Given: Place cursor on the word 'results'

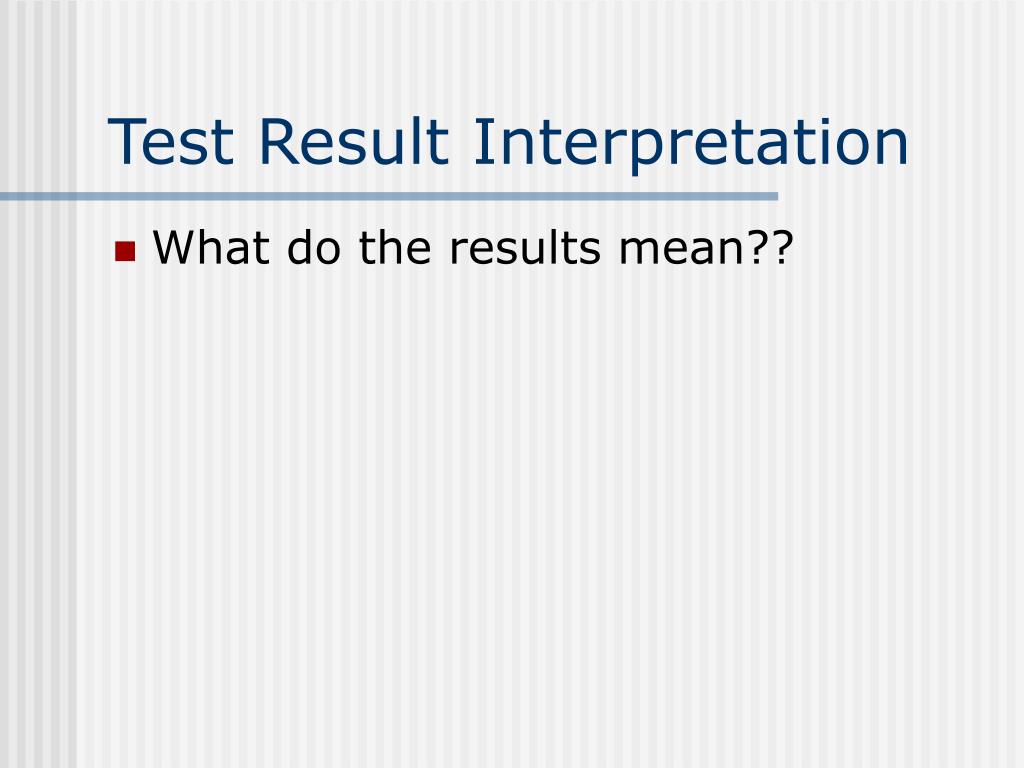Looking at the screenshot, I should (x=524, y=248).
